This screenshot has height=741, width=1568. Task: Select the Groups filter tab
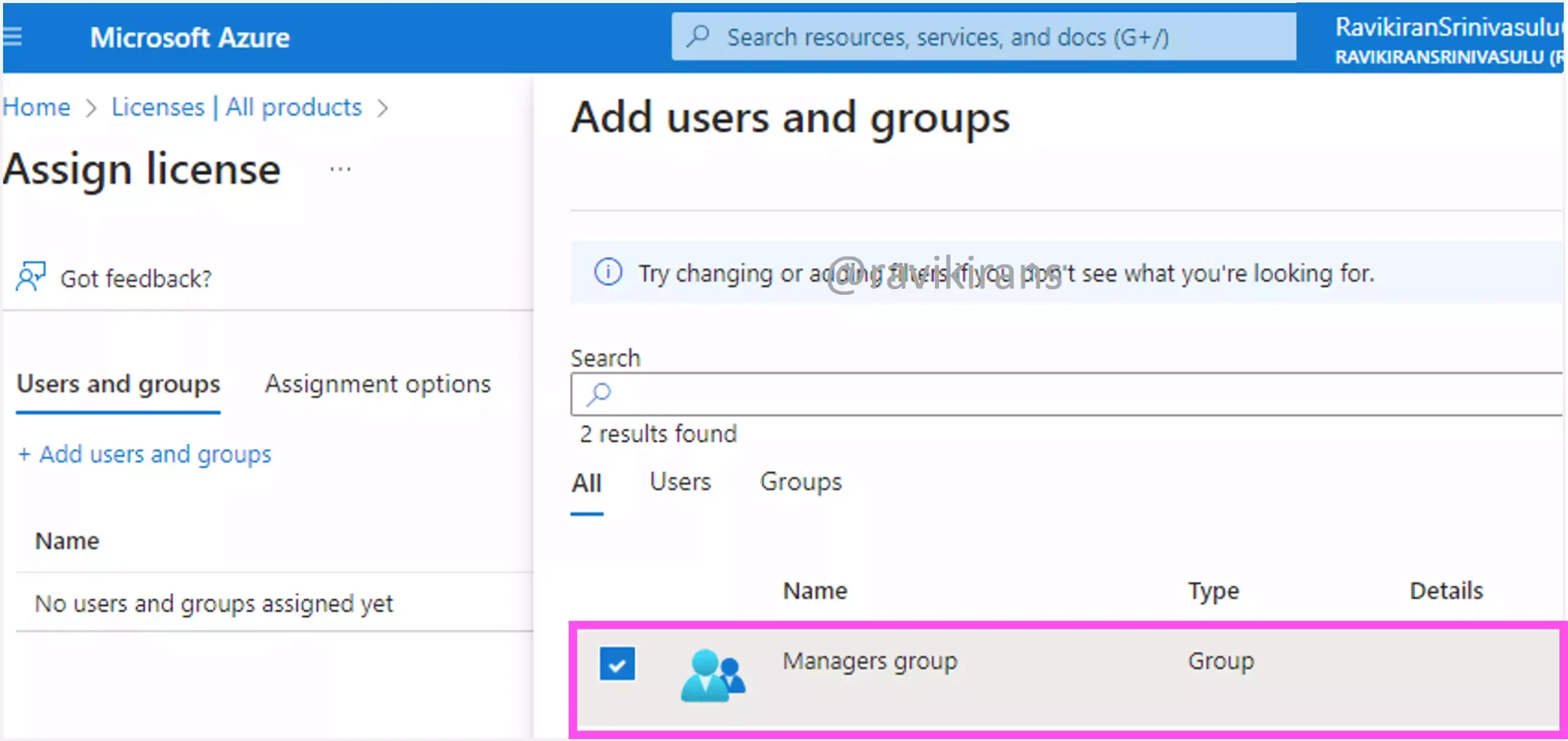pos(801,482)
